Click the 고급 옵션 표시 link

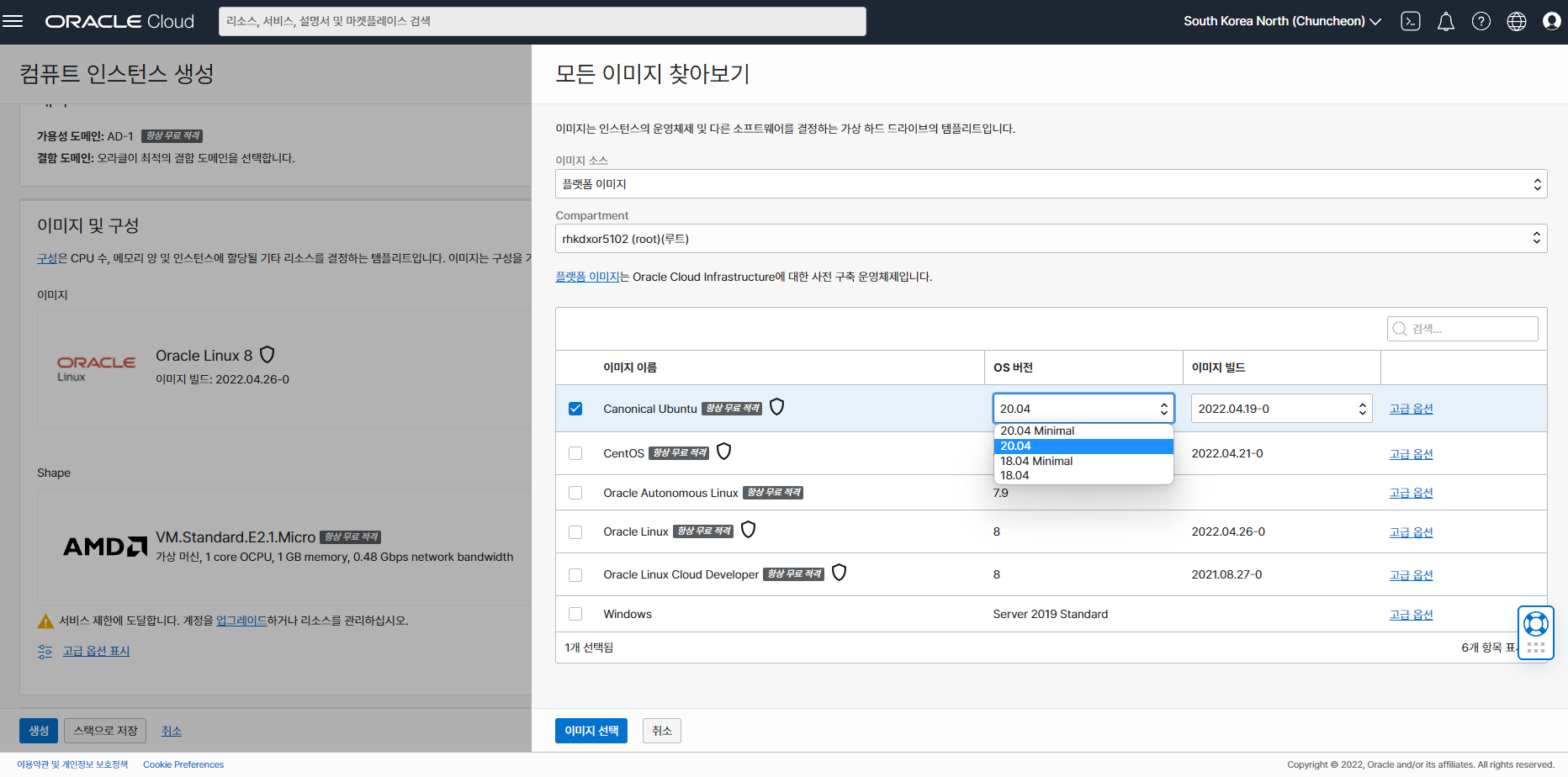(x=96, y=651)
